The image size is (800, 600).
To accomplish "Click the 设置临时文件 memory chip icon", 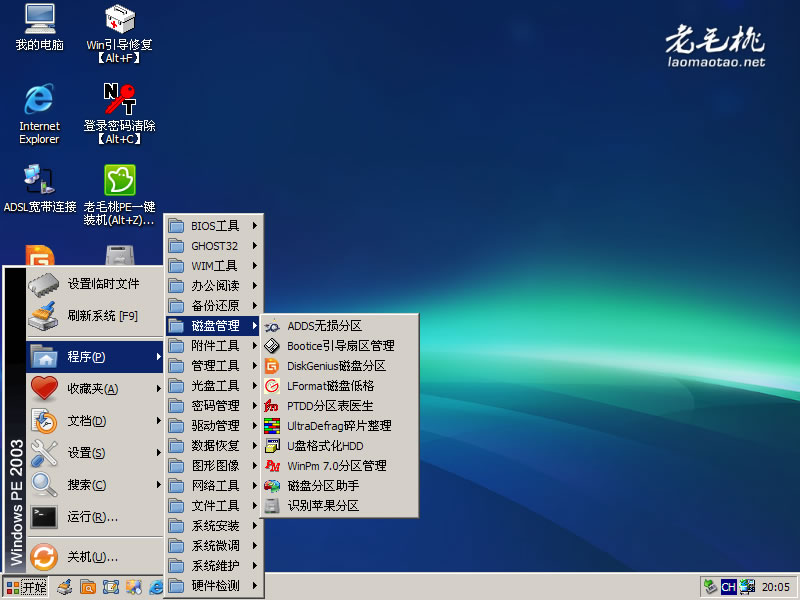I will tap(44, 285).
